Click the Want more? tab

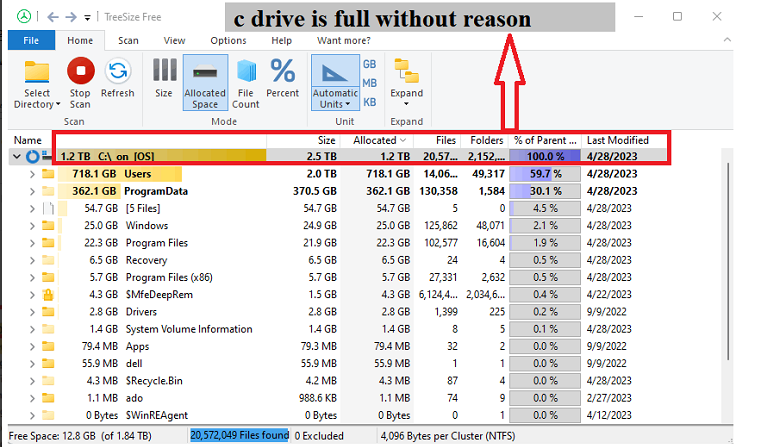343,40
